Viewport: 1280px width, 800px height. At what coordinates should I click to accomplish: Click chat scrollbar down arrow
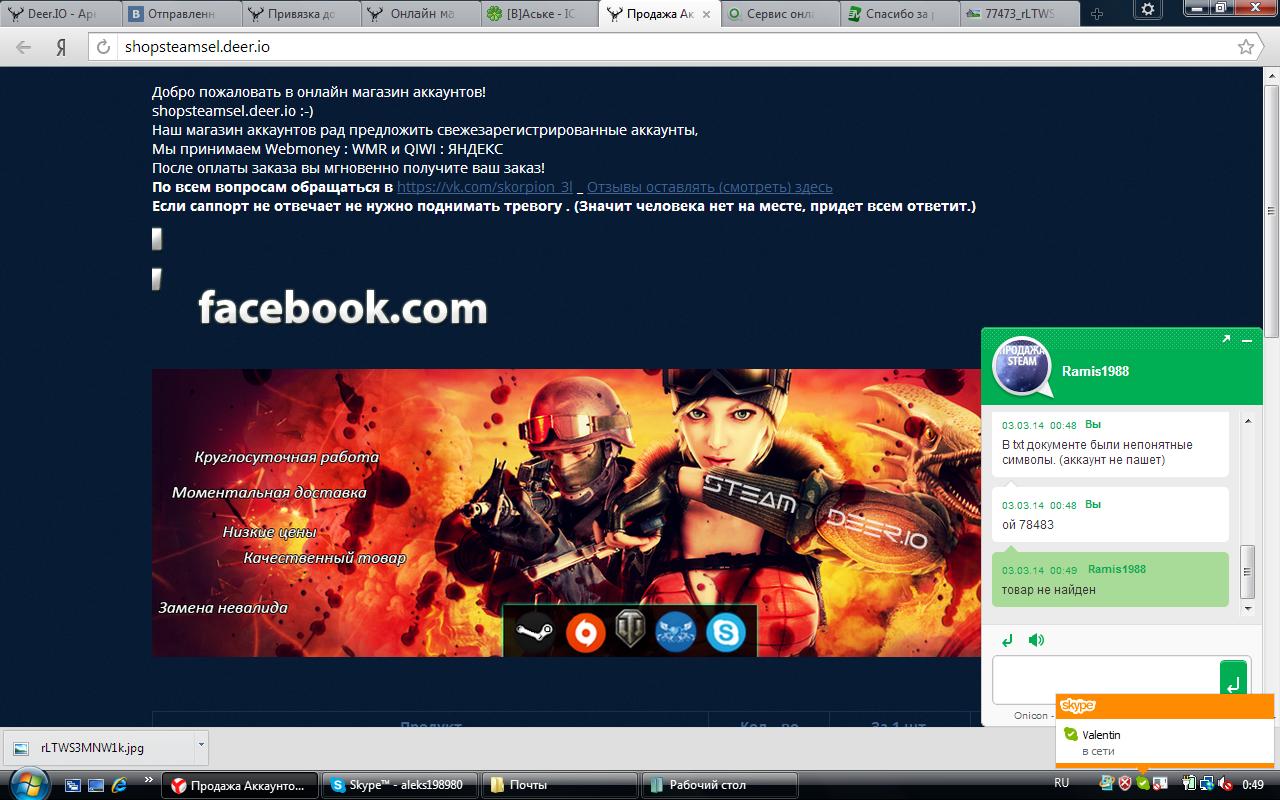point(1248,608)
